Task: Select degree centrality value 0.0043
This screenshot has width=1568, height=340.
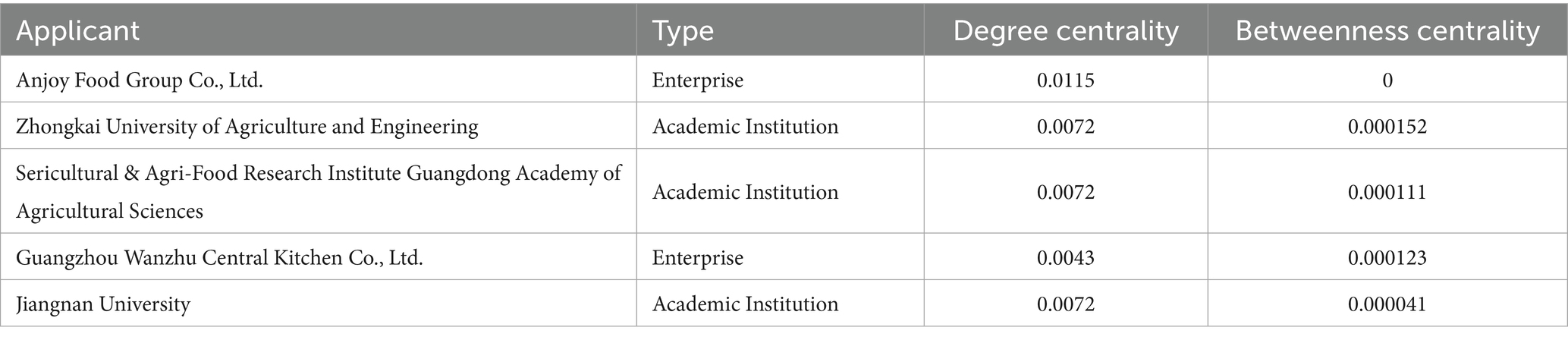Action: pyautogui.click(x=1065, y=258)
